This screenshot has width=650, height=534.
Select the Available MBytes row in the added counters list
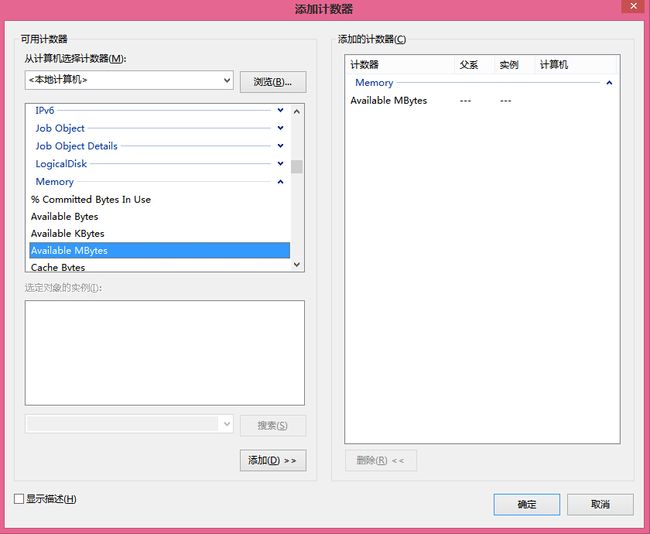point(482,100)
